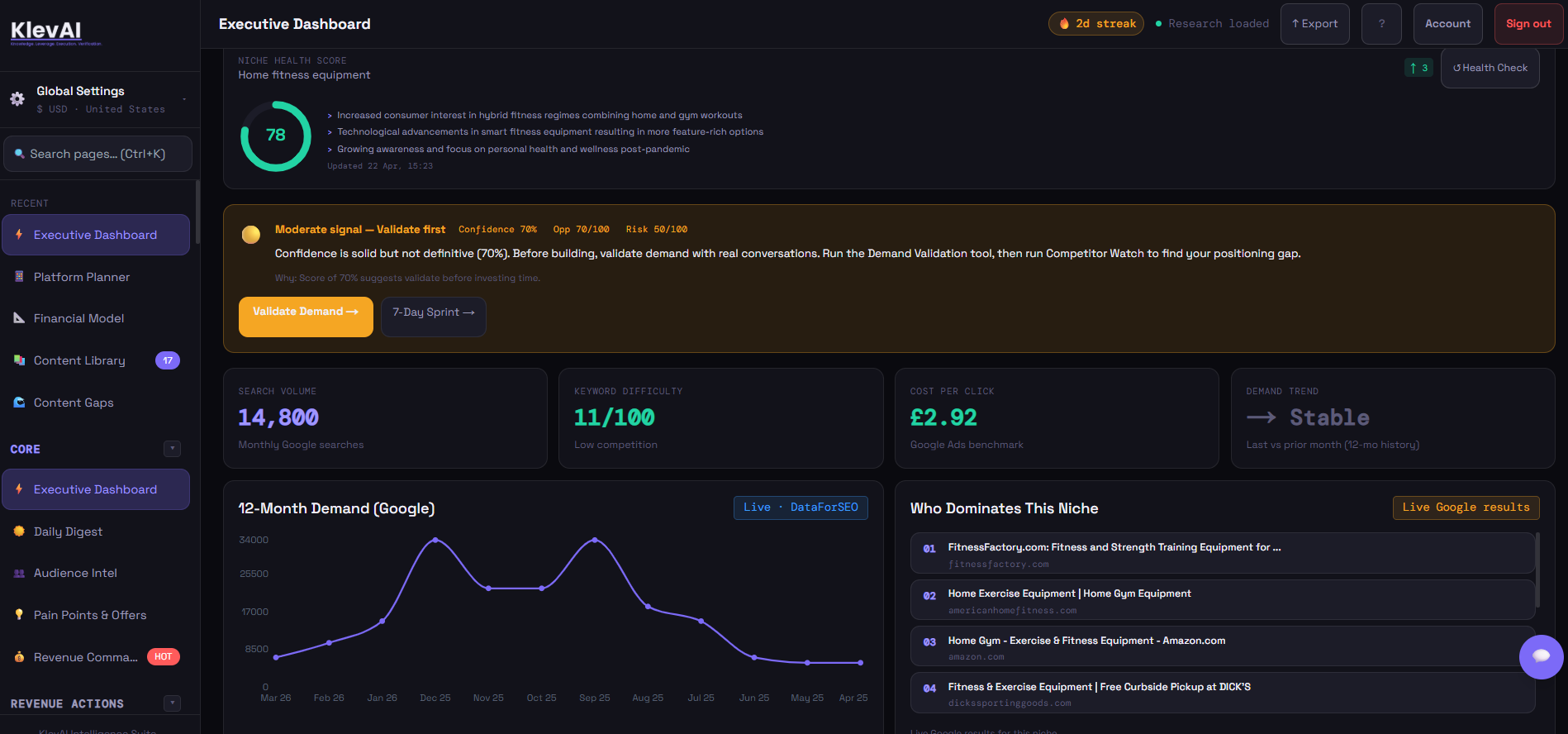Screen dimensions: 1568x734
Task: Collapse the REVENUE ACTIONS section
Action: pyautogui.click(x=173, y=703)
